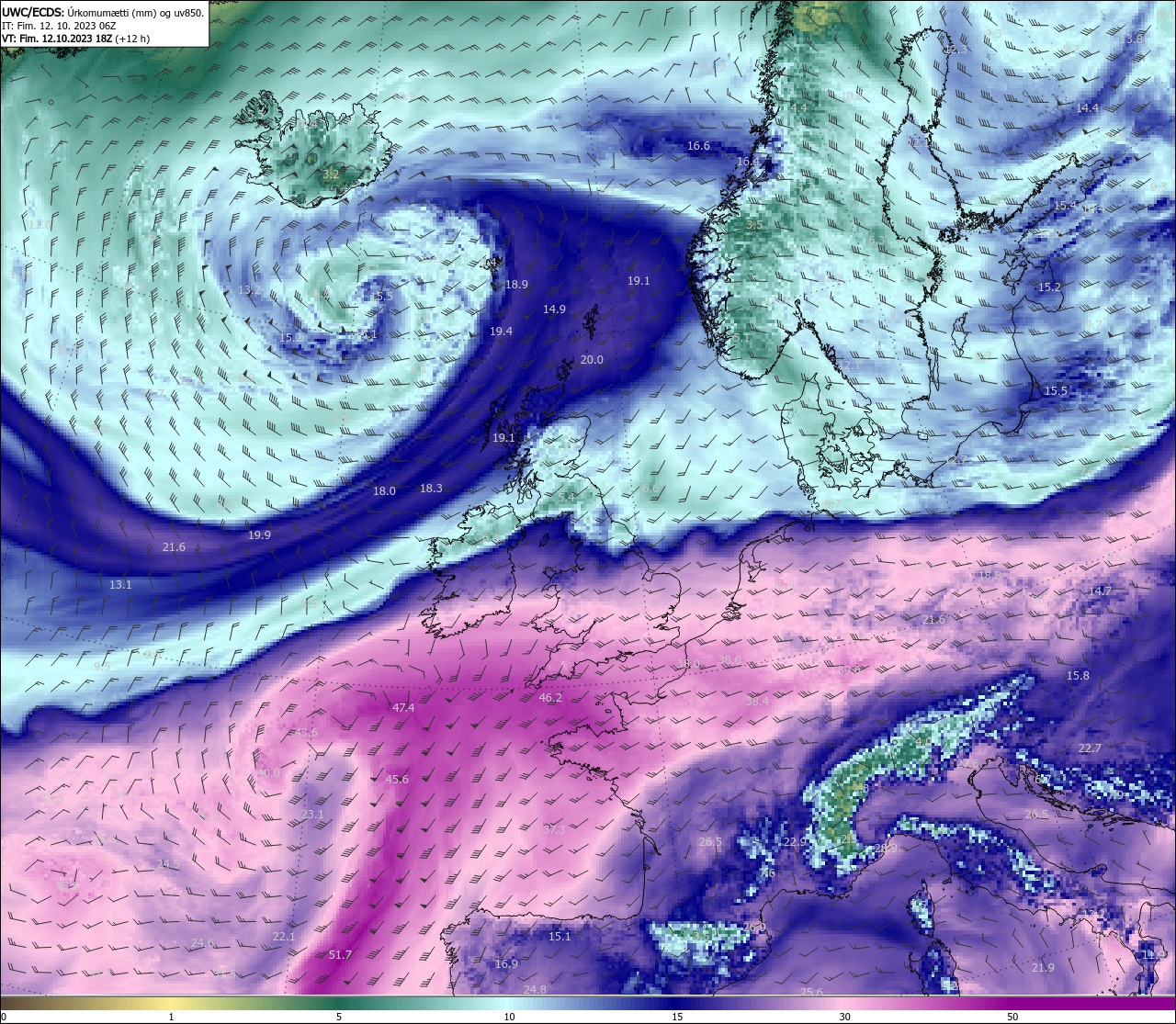The width and height of the screenshot is (1176, 1024).
Task: Click the 13.1 value label
Action: (120, 585)
